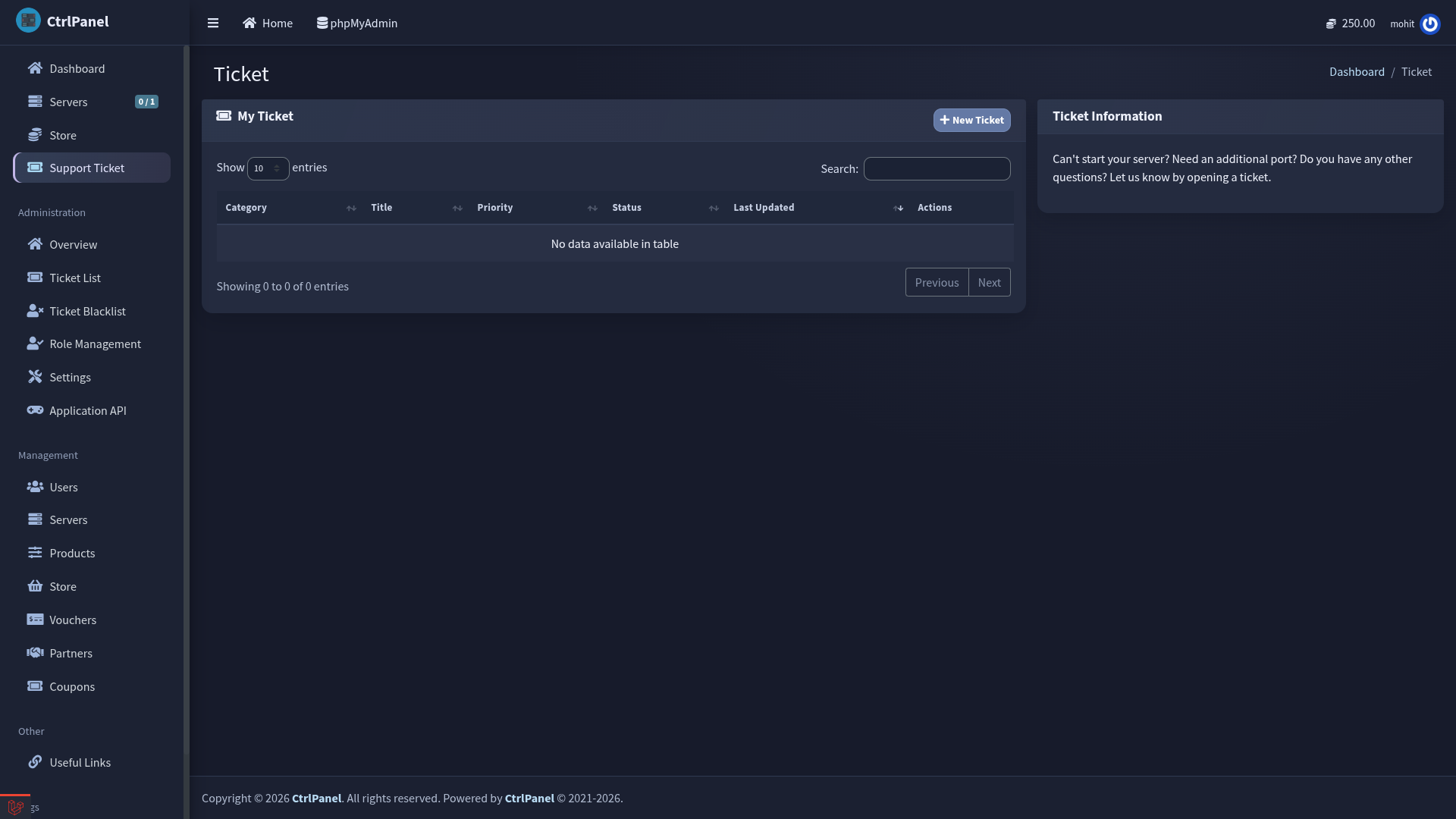This screenshot has width=1456, height=819.
Task: Click the Settings tools icon
Action: [x=35, y=377]
